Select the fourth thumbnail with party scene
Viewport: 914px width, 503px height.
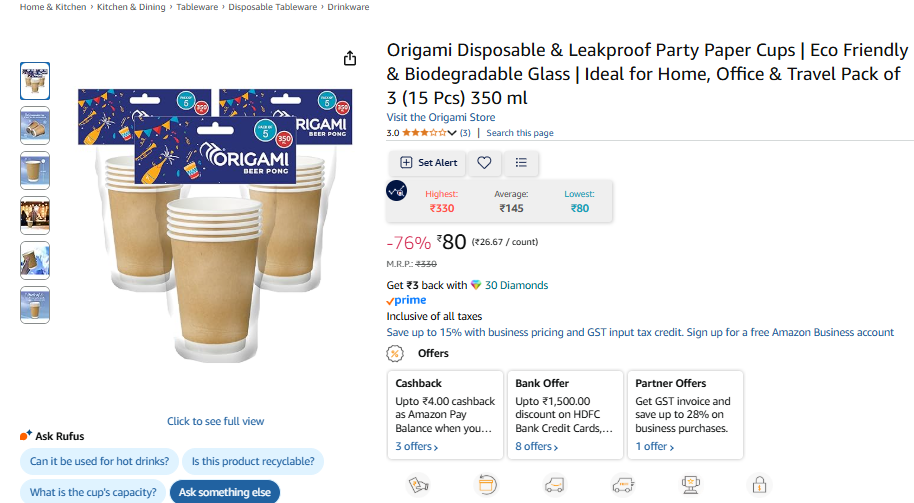pos(35,216)
